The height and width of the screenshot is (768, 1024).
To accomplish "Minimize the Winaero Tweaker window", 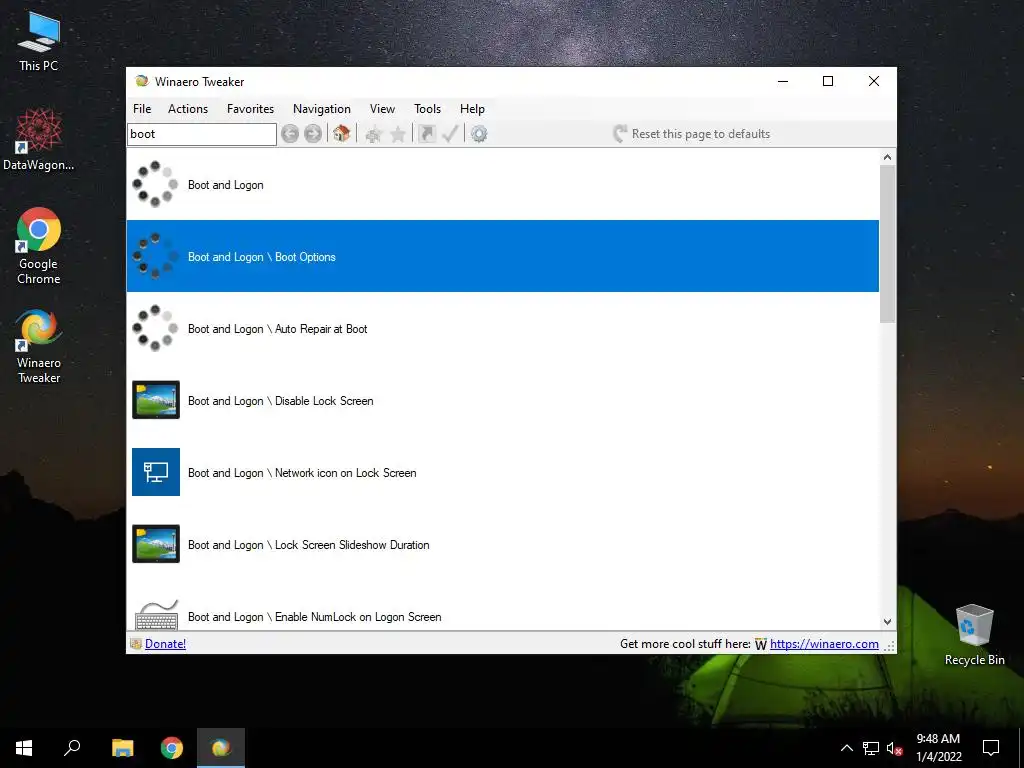I will click(783, 81).
